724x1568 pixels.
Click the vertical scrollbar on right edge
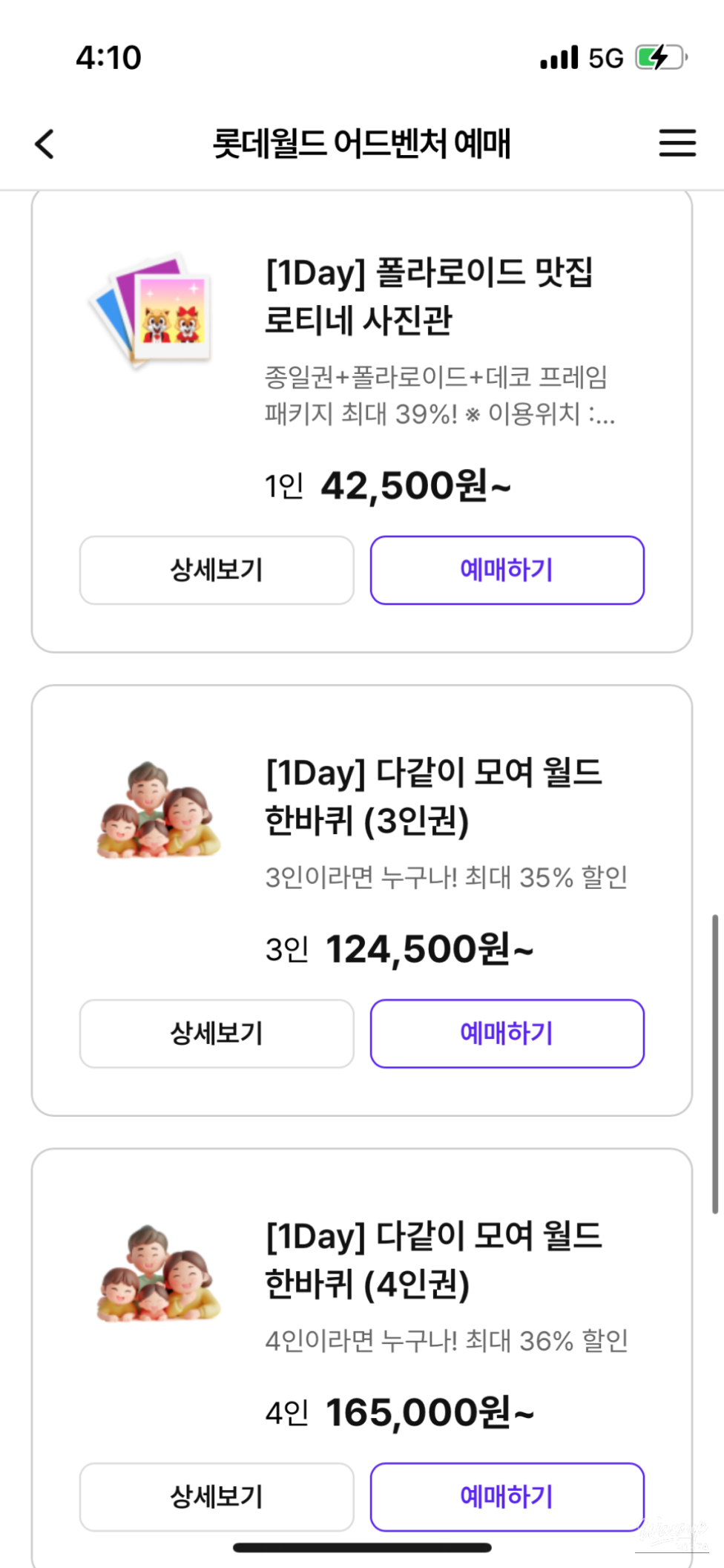point(715,1063)
